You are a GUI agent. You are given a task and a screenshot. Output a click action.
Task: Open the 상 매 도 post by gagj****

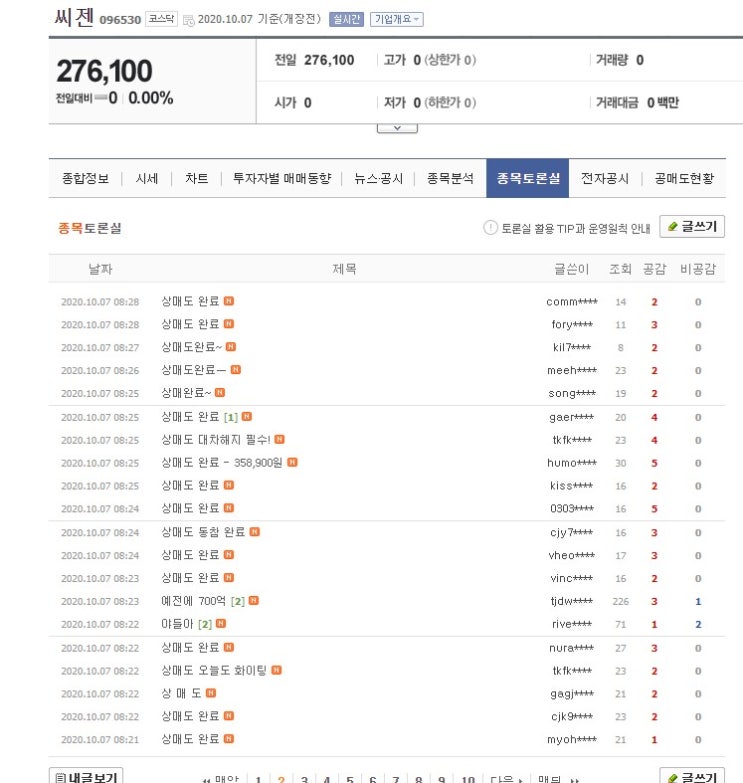(x=181, y=694)
